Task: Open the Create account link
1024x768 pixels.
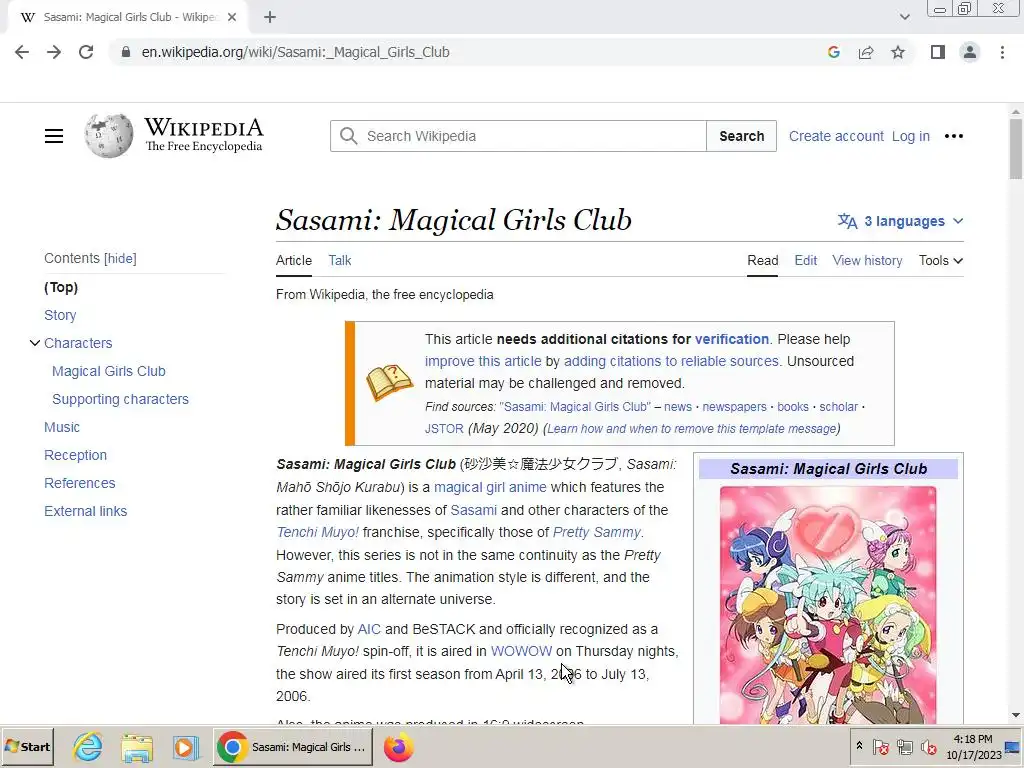Action: point(836,136)
